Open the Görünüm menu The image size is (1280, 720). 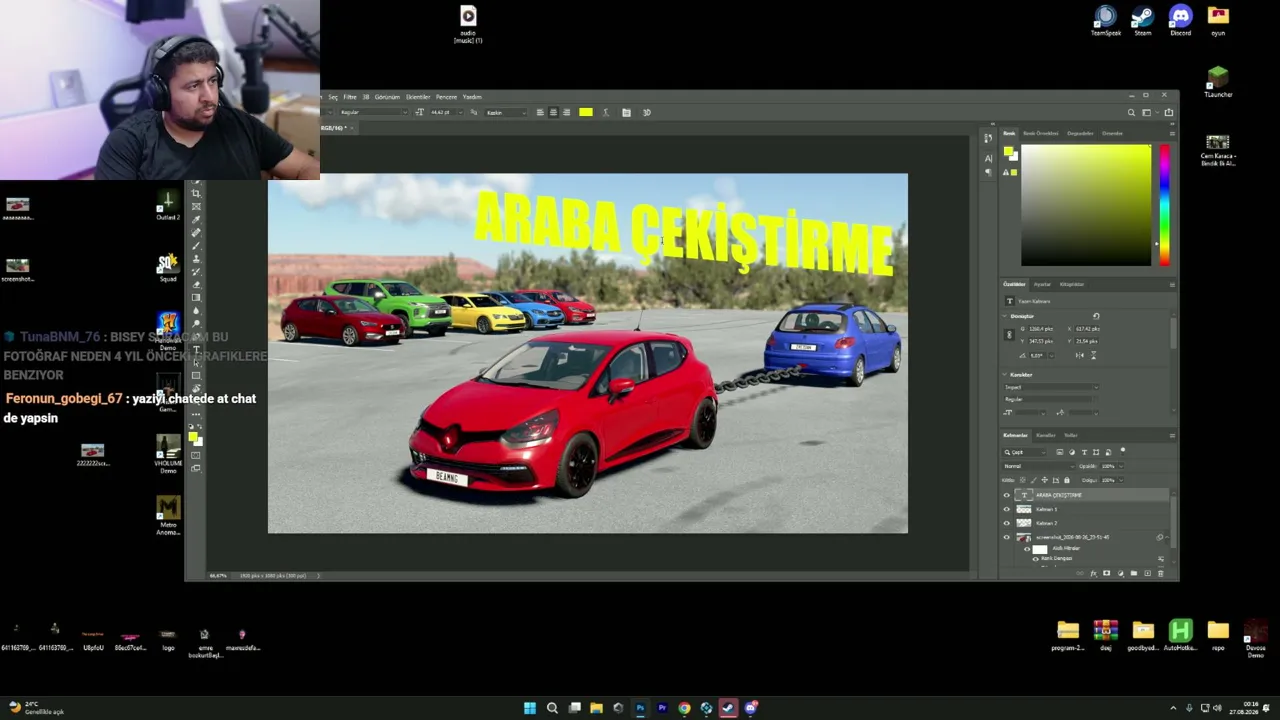click(387, 97)
